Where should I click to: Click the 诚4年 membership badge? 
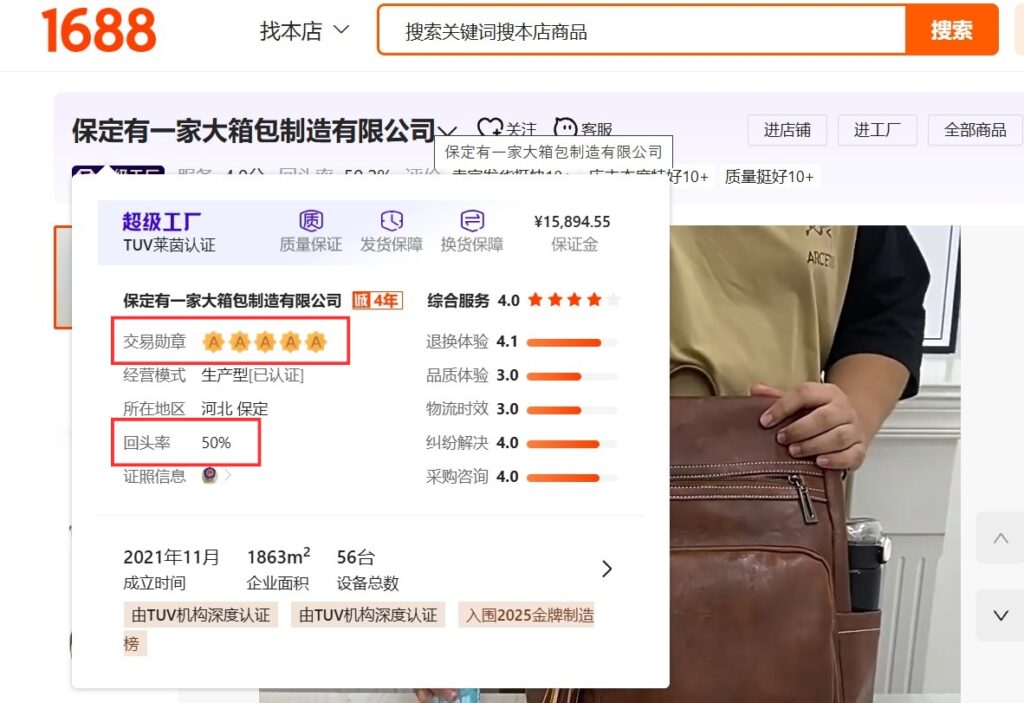coord(377,301)
